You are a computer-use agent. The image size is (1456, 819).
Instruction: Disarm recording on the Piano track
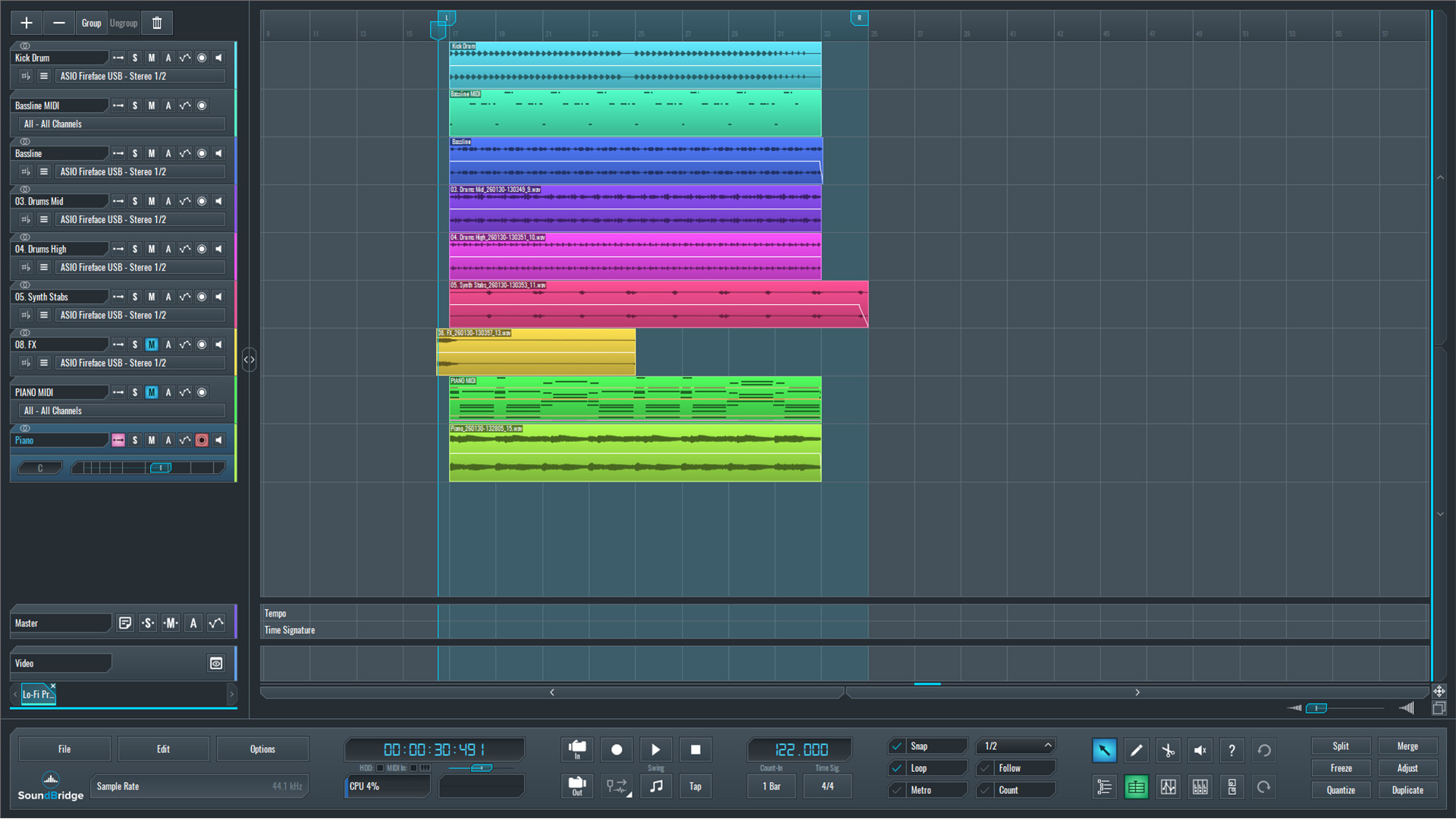(x=202, y=441)
